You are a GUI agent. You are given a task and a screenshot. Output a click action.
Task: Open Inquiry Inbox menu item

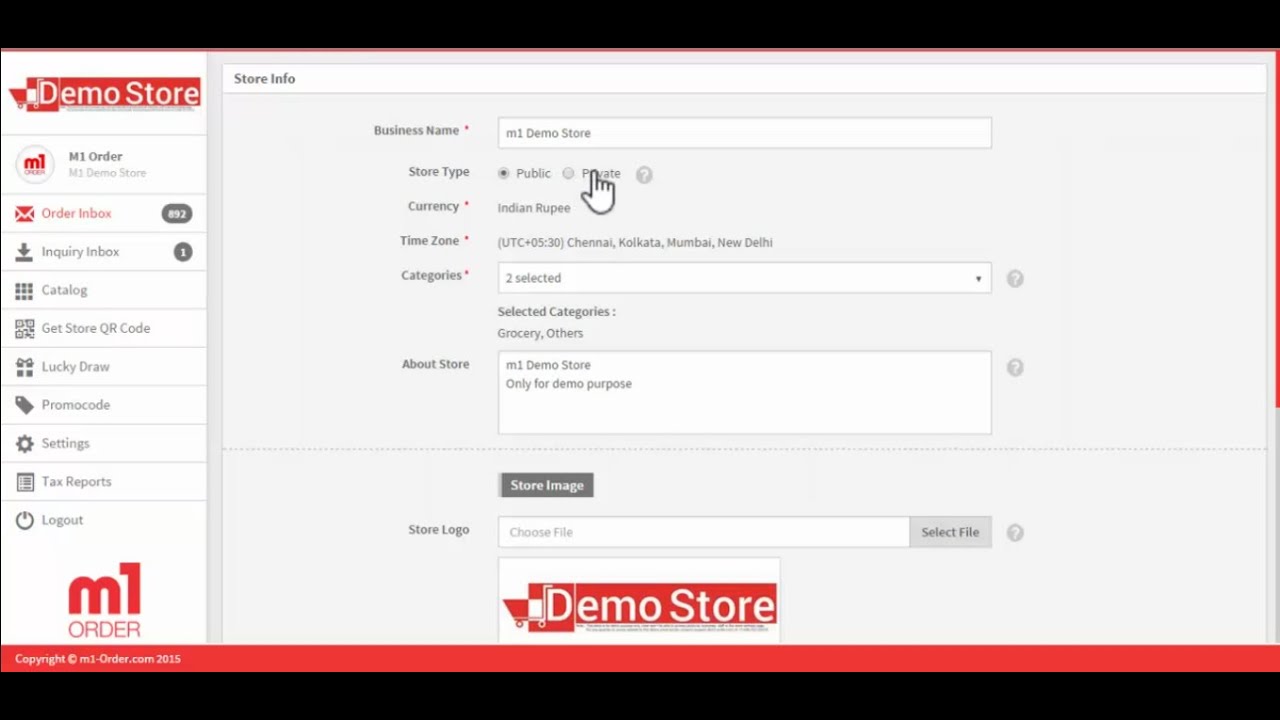point(104,252)
